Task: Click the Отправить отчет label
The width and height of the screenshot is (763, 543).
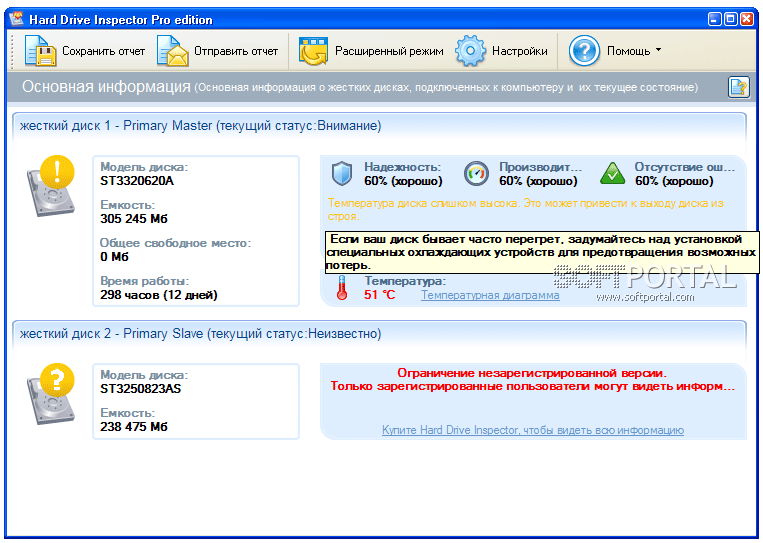Action: tap(236, 51)
